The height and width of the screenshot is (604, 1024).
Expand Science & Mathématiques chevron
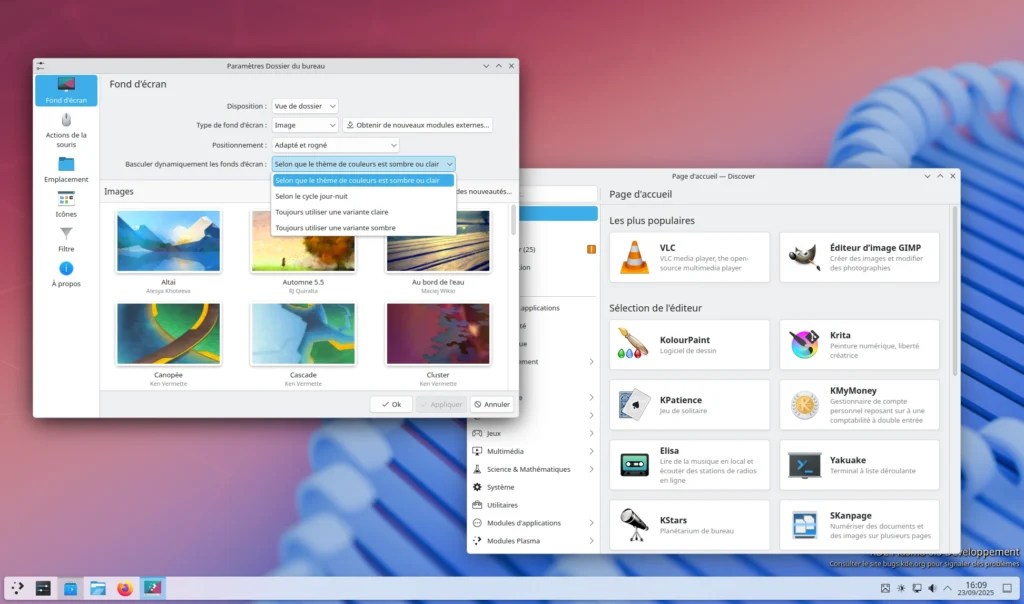click(x=592, y=469)
